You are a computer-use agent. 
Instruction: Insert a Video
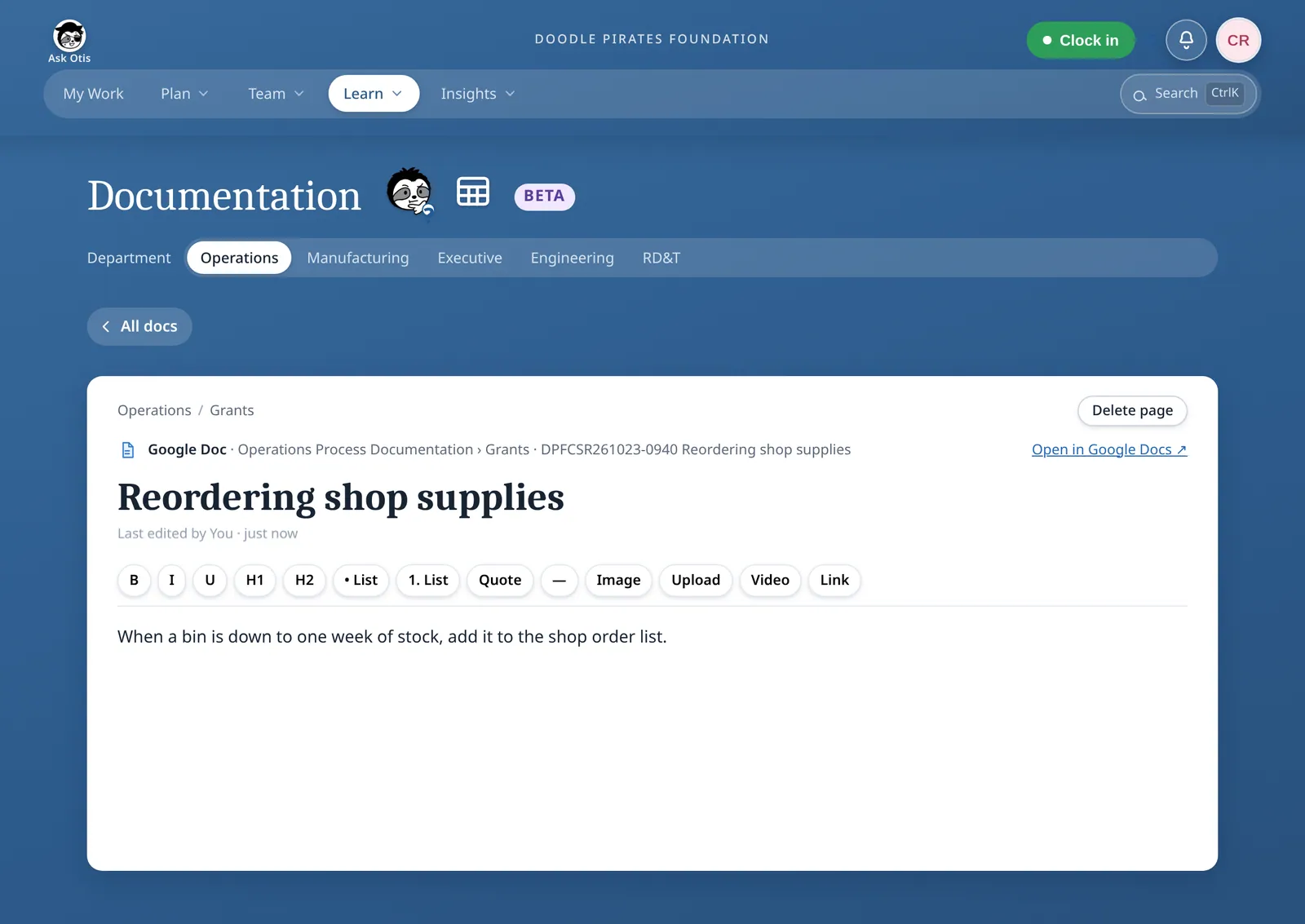point(770,580)
